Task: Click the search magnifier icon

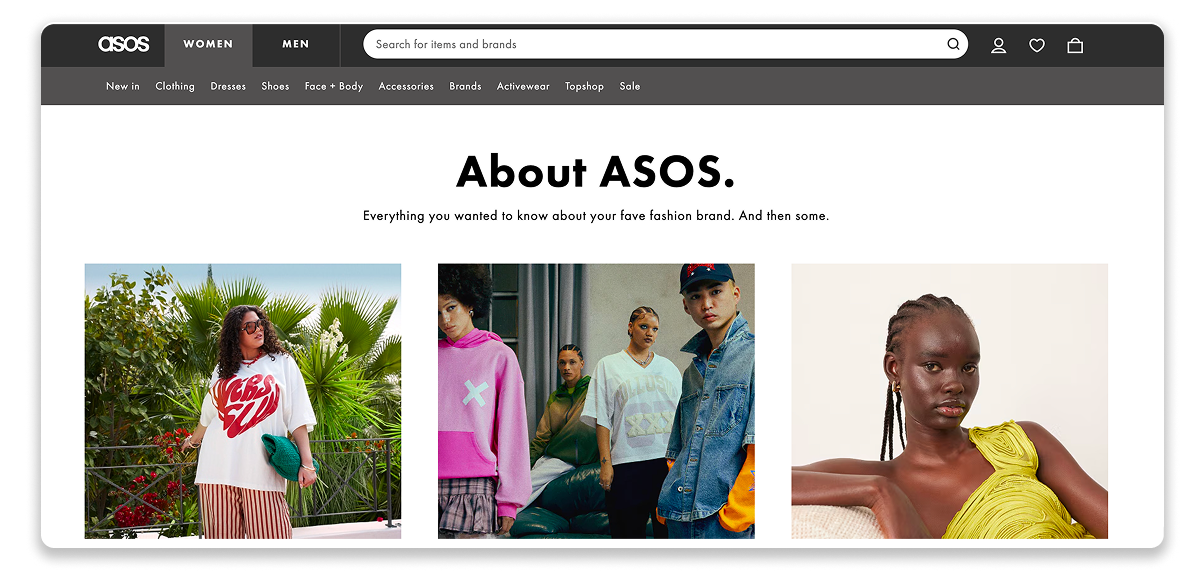Action: pos(953,44)
